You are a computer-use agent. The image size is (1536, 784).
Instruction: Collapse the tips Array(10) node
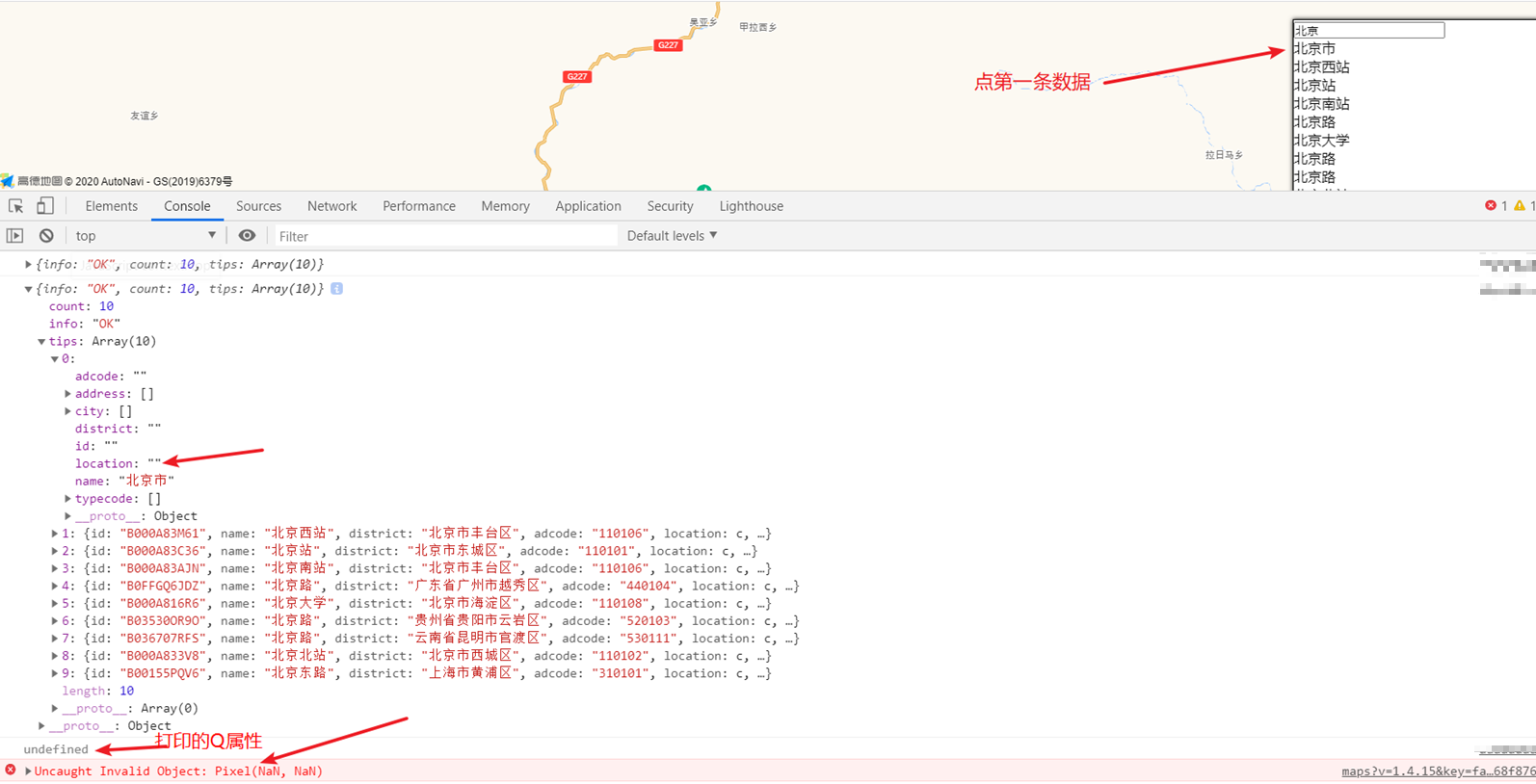pyautogui.click(x=41, y=341)
